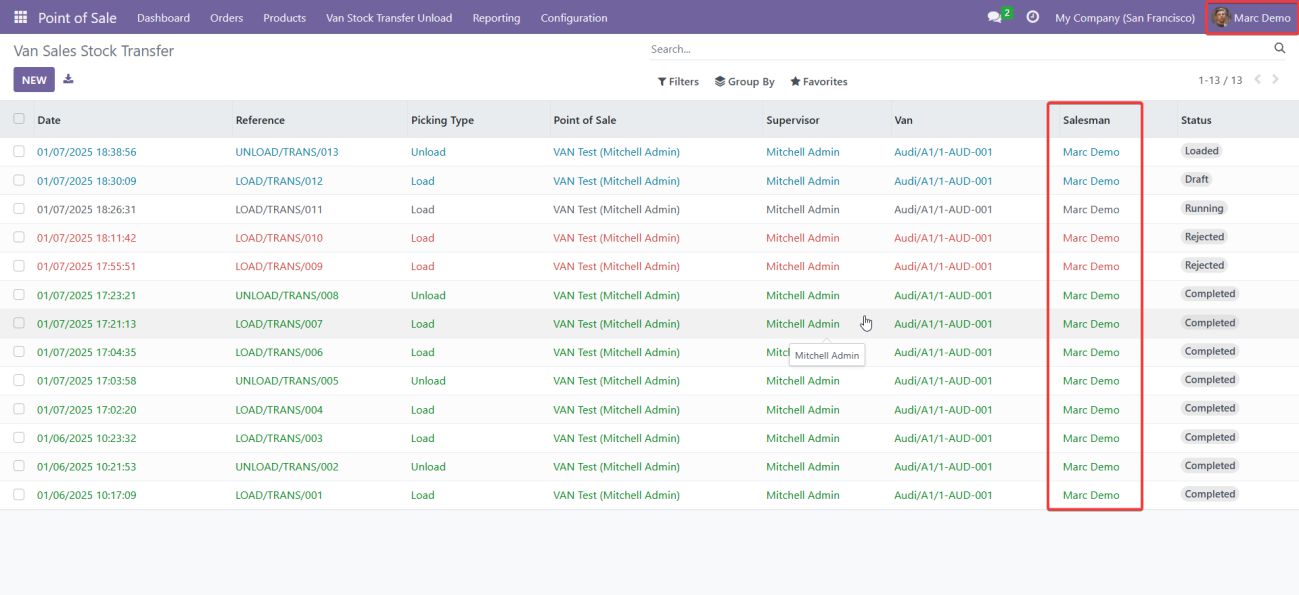Image resolution: width=1299 pixels, height=595 pixels.
Task: Open the activities clock icon
Action: [x=1033, y=18]
